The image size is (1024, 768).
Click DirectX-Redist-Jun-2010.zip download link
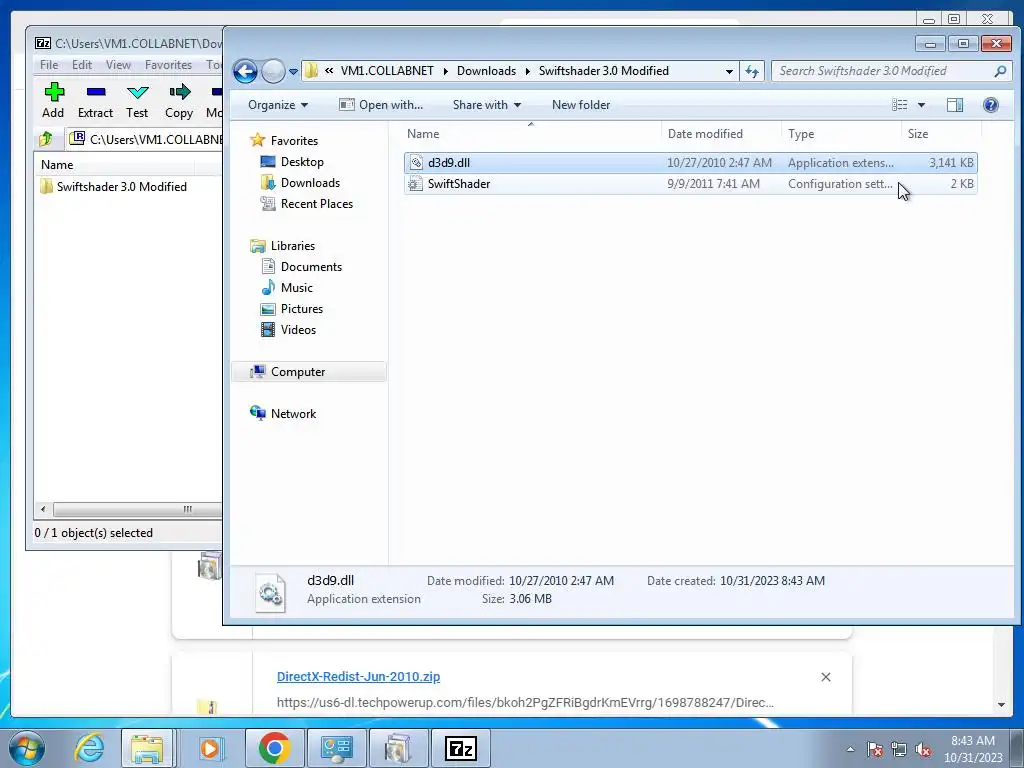358,677
